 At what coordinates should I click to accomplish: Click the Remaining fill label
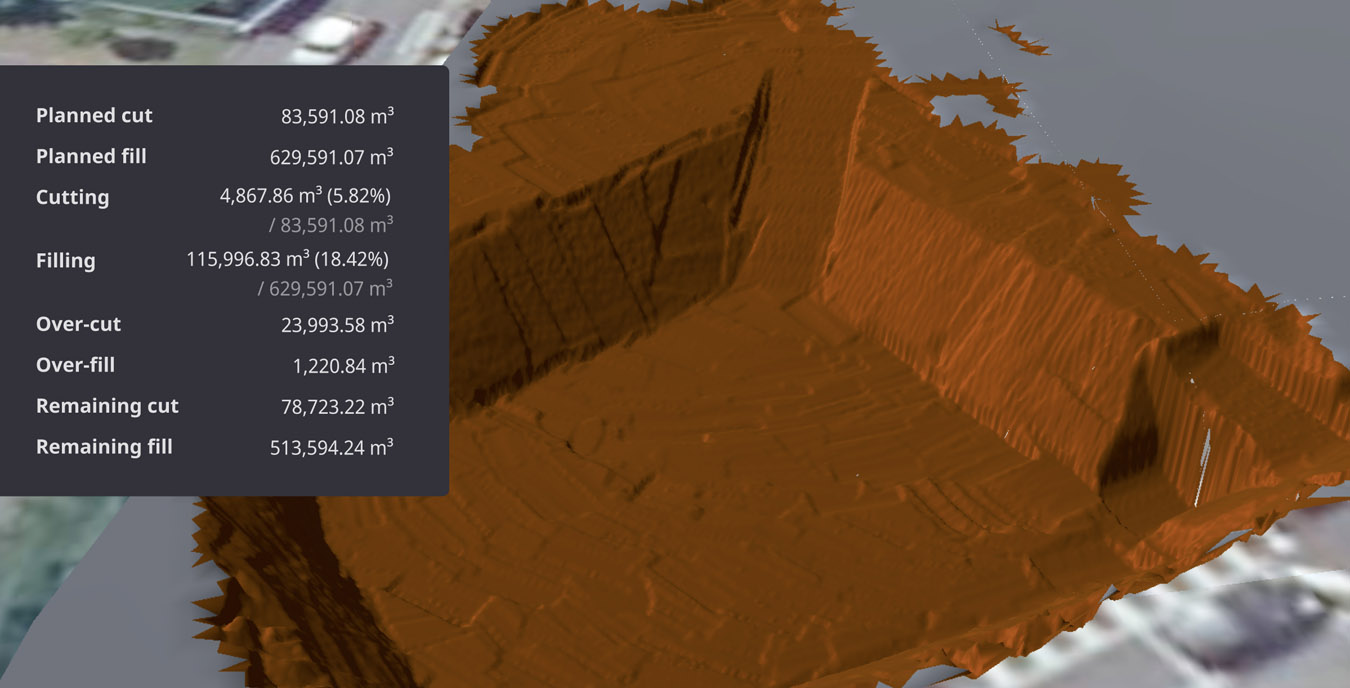point(104,447)
